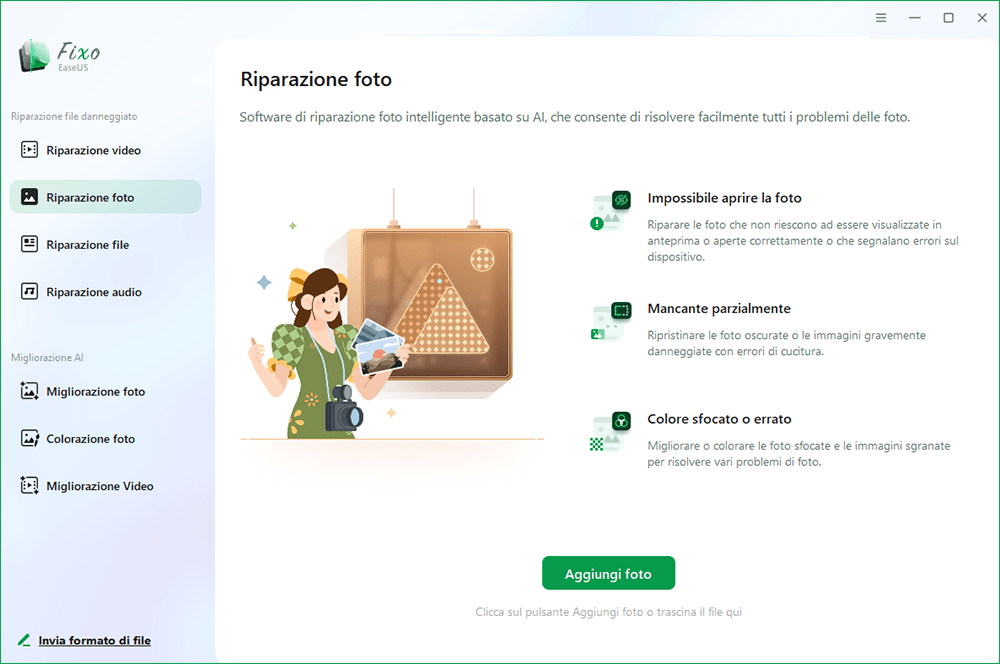Minimize the Fixo window

[915, 18]
